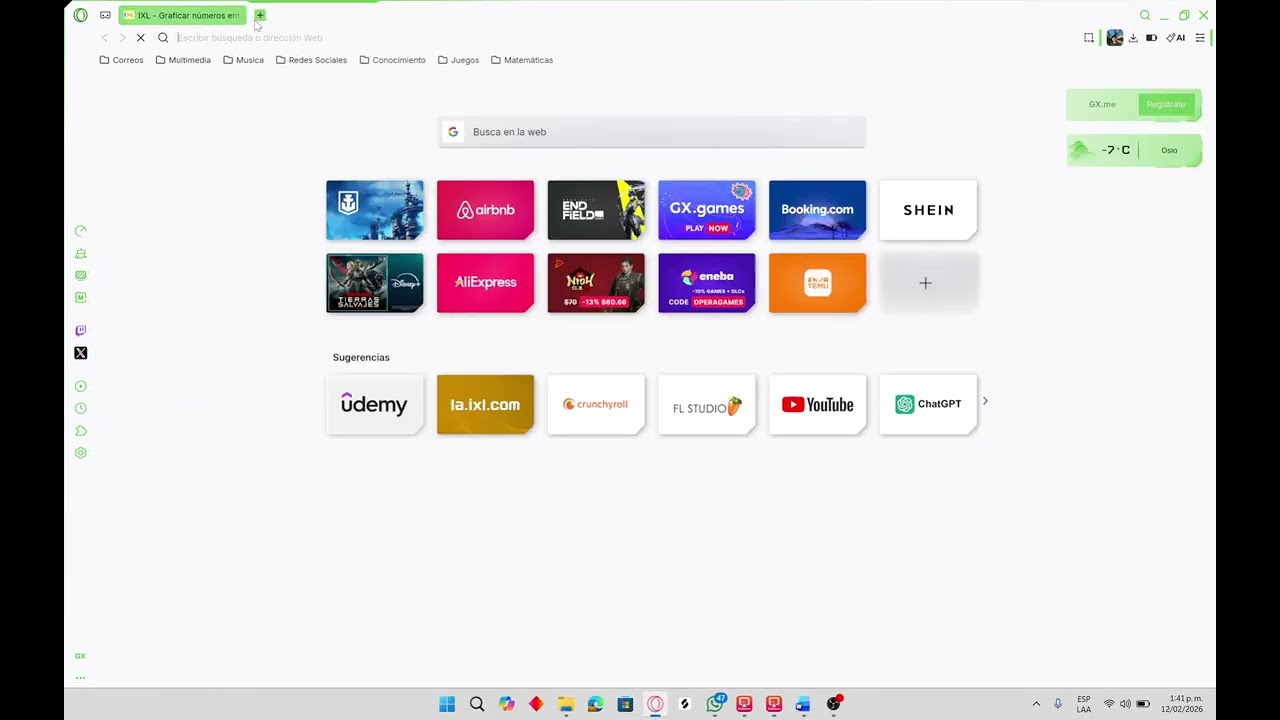Open the Conocimiento bookmarks folder
Image resolution: width=1280 pixels, height=720 pixels.
coord(393,60)
